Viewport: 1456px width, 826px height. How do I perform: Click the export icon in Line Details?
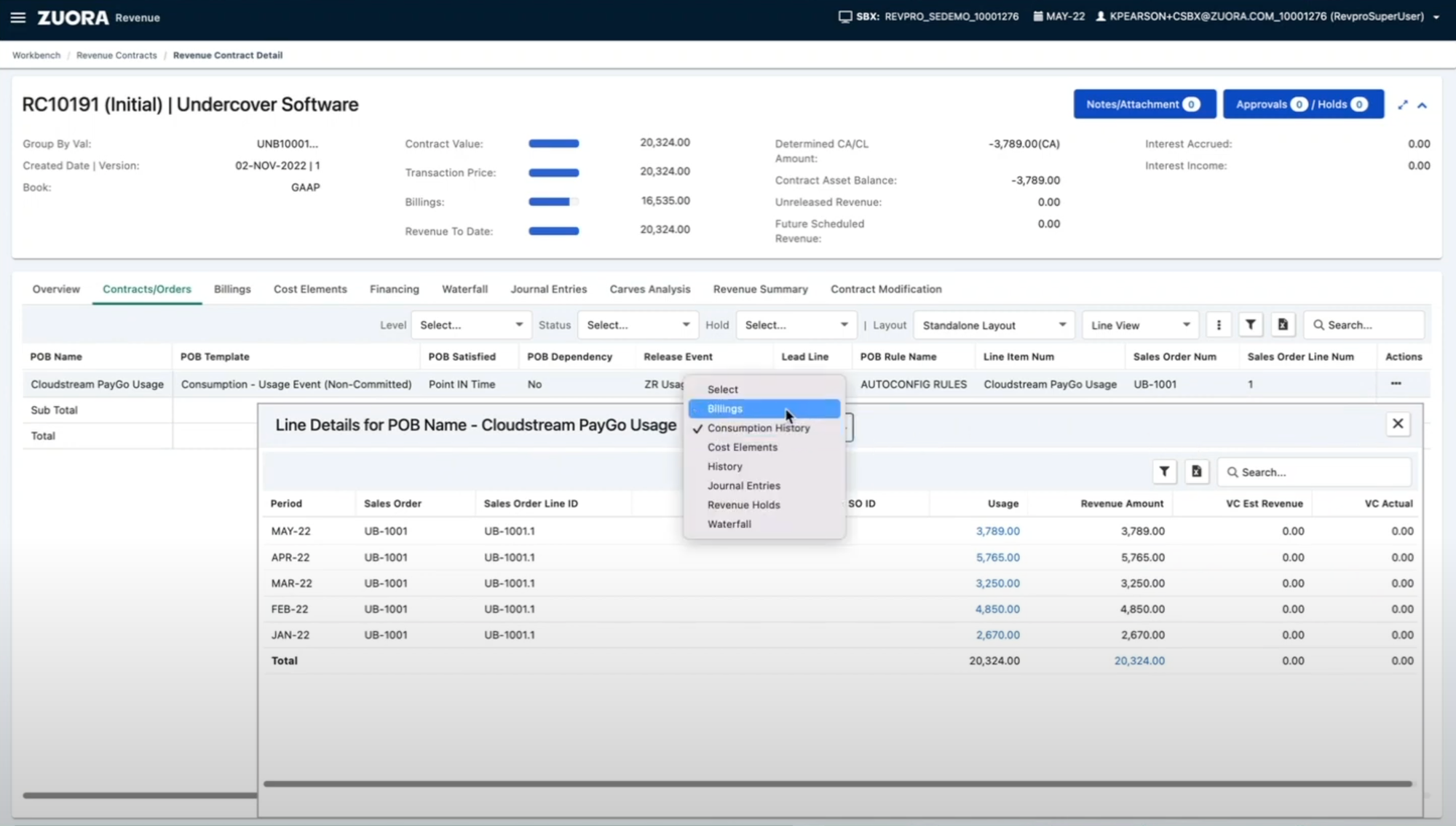click(x=1196, y=472)
